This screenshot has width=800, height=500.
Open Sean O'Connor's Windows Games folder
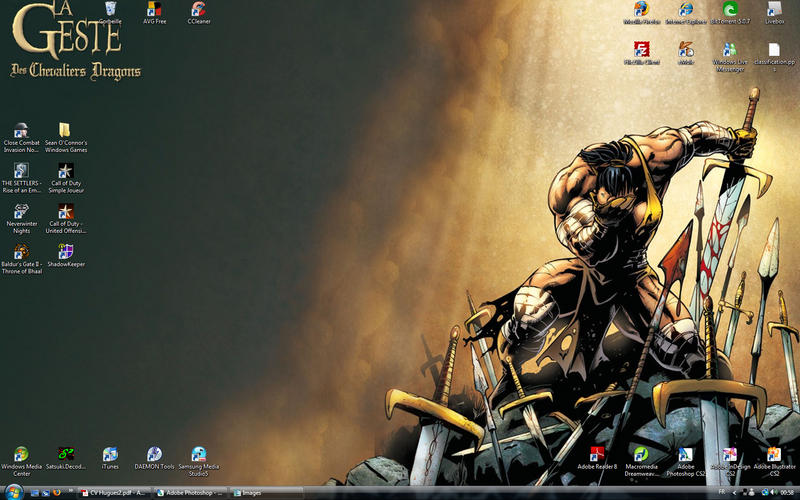pos(66,137)
